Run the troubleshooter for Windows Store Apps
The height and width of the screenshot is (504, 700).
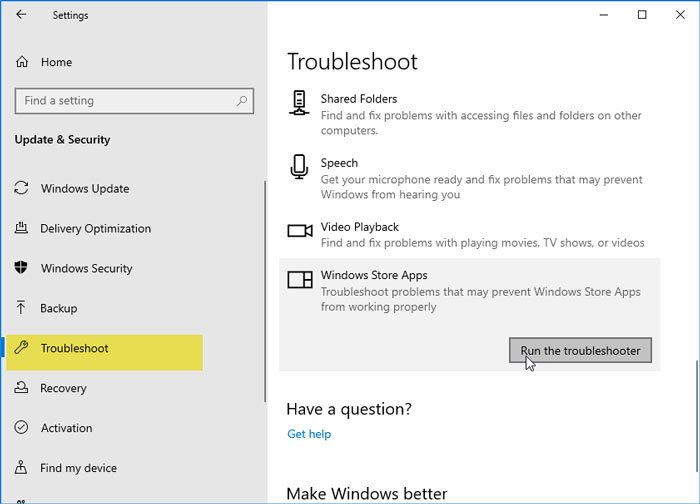click(x=580, y=350)
